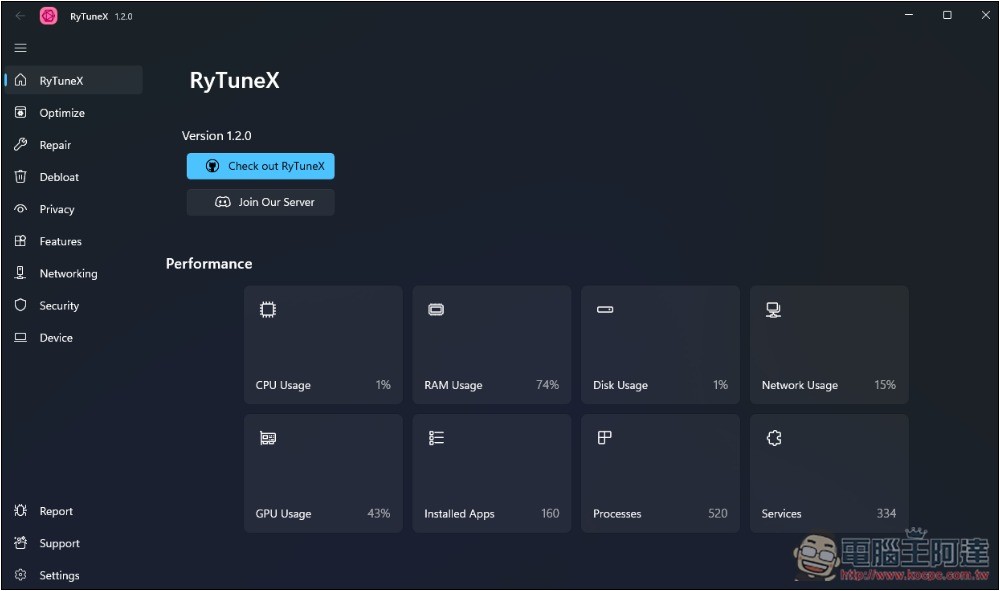Image resolution: width=1000 pixels, height=591 pixels.
Task: Click the Security shield icon
Action: click(x=20, y=305)
